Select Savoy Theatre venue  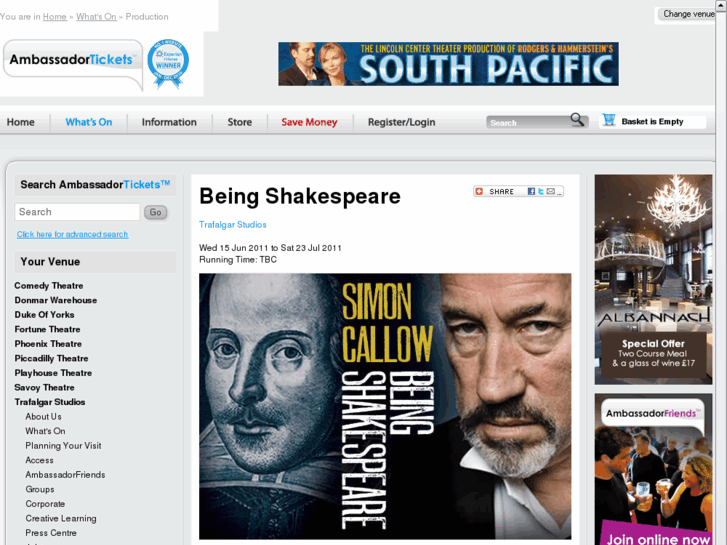tap(45, 387)
